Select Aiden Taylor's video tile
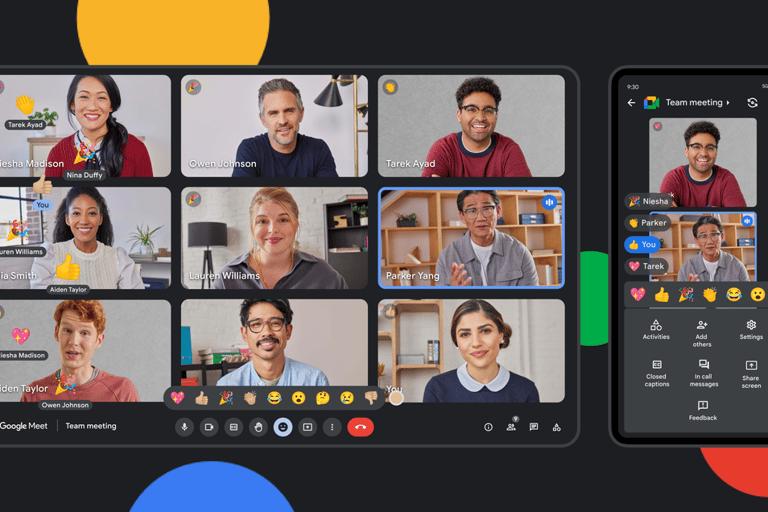The height and width of the screenshot is (512, 768). (x=85, y=351)
